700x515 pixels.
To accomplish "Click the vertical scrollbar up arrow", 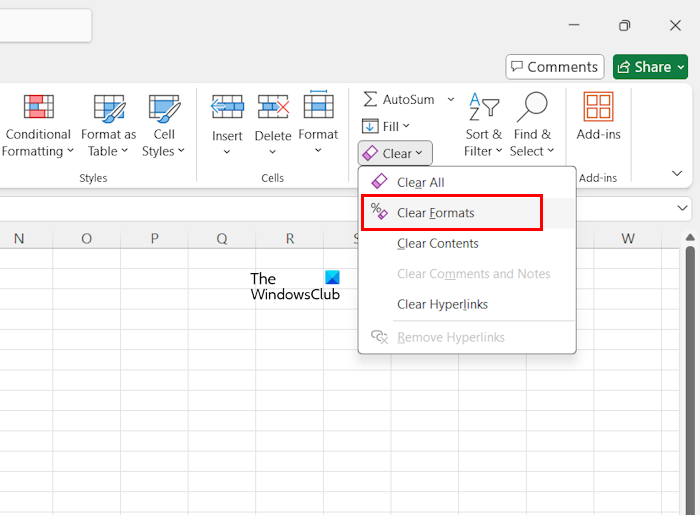I will click(x=690, y=237).
